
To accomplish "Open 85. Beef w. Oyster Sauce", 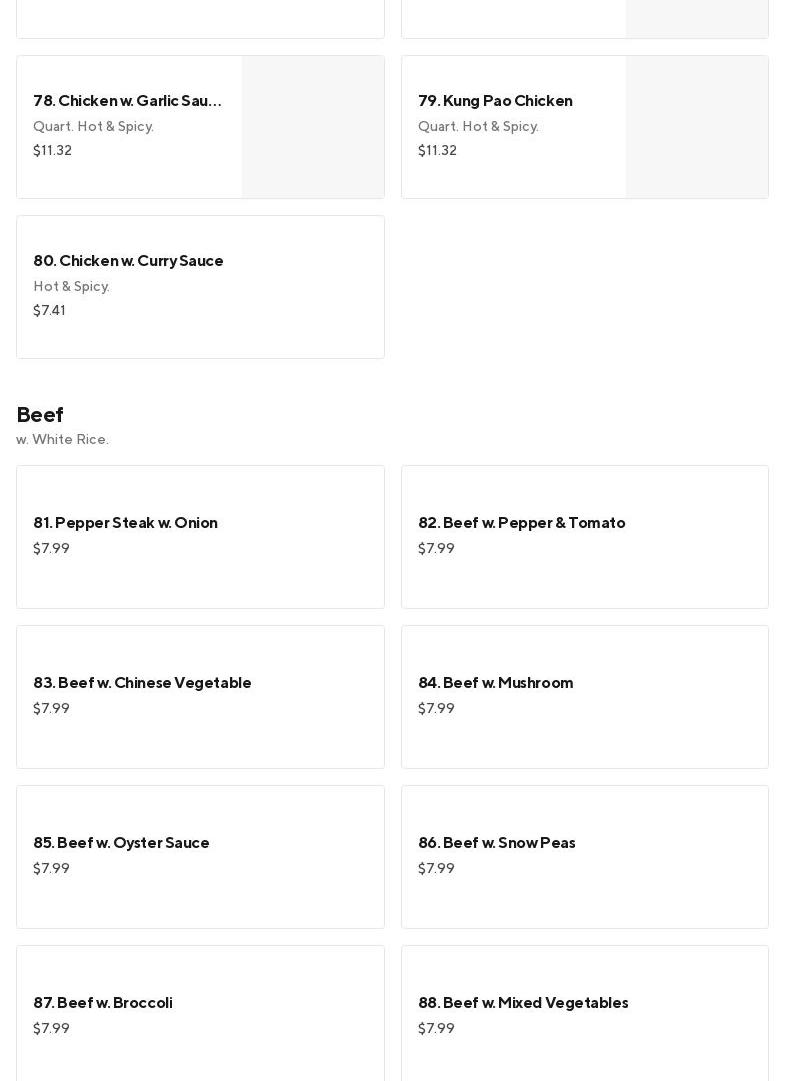I will (121, 843).
